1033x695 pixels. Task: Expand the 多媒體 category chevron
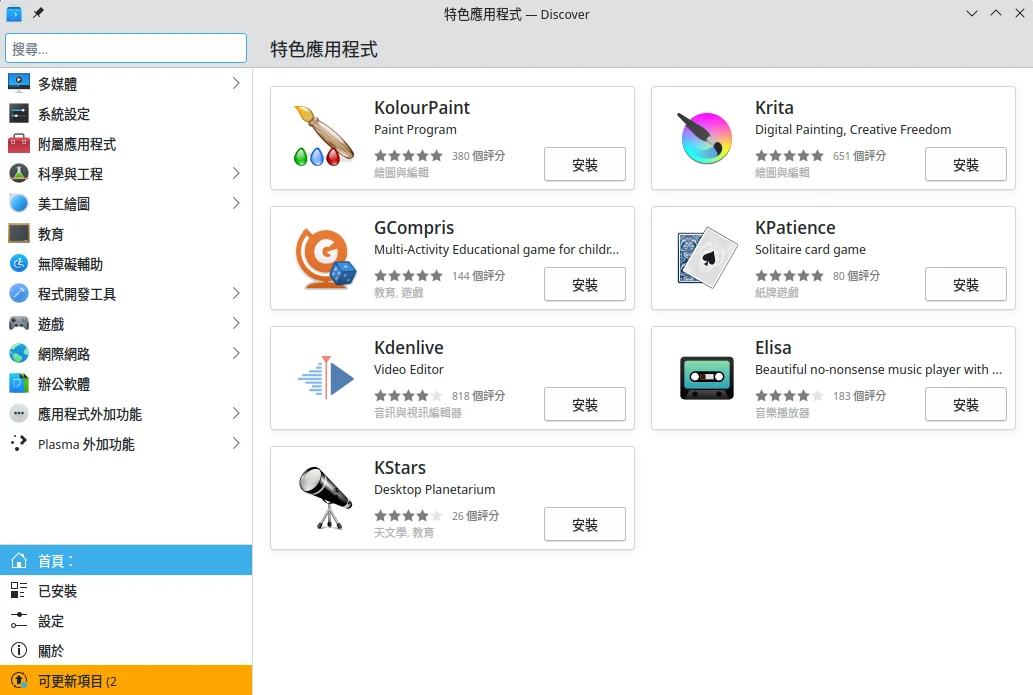[236, 83]
